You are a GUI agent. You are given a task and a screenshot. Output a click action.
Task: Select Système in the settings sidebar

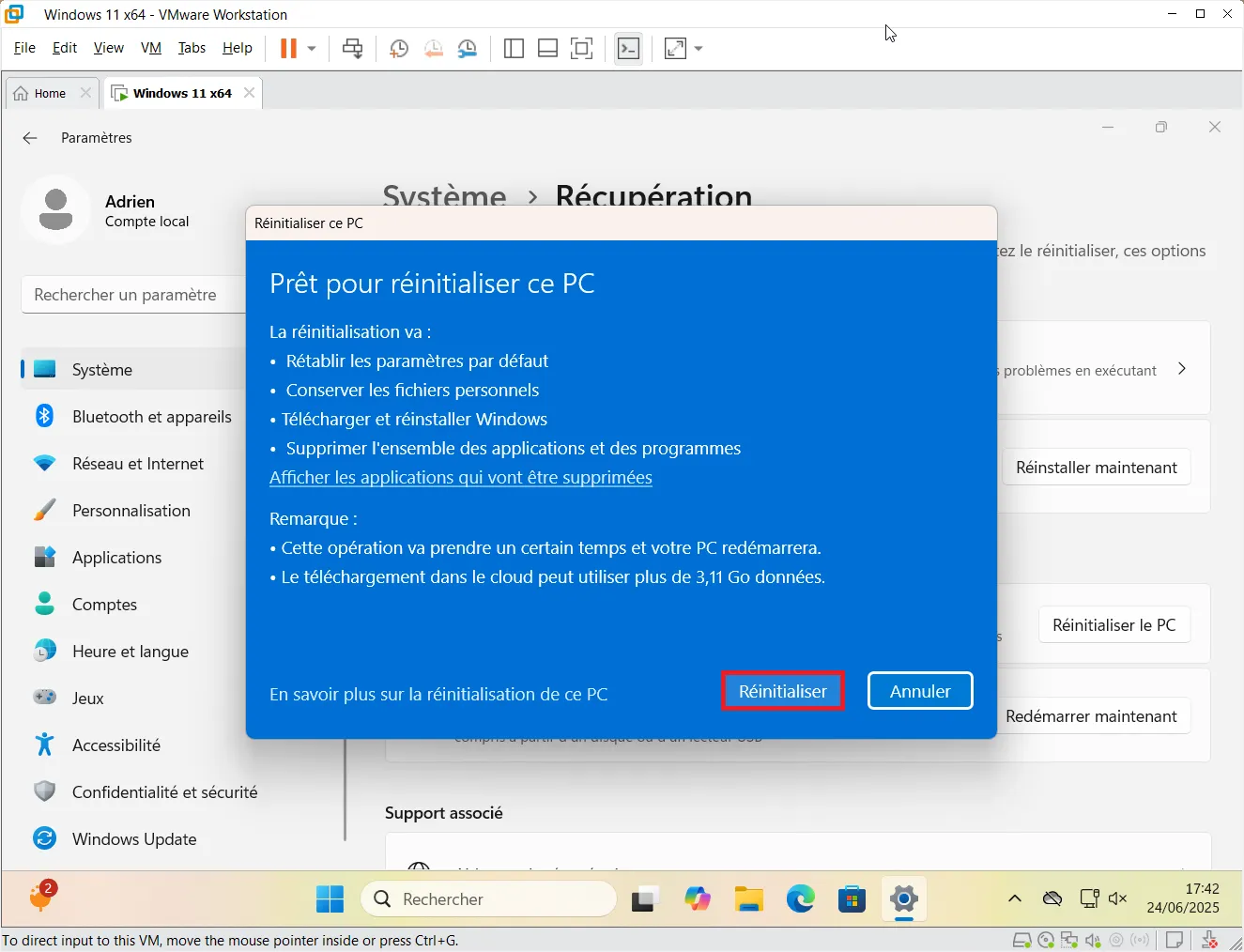click(x=133, y=370)
